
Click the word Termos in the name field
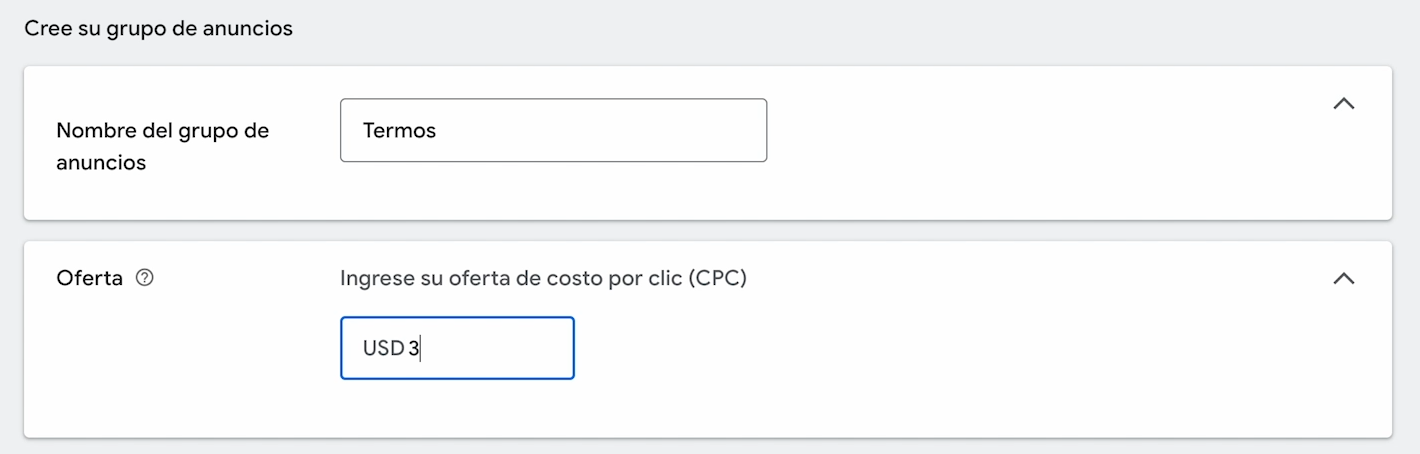coord(399,130)
